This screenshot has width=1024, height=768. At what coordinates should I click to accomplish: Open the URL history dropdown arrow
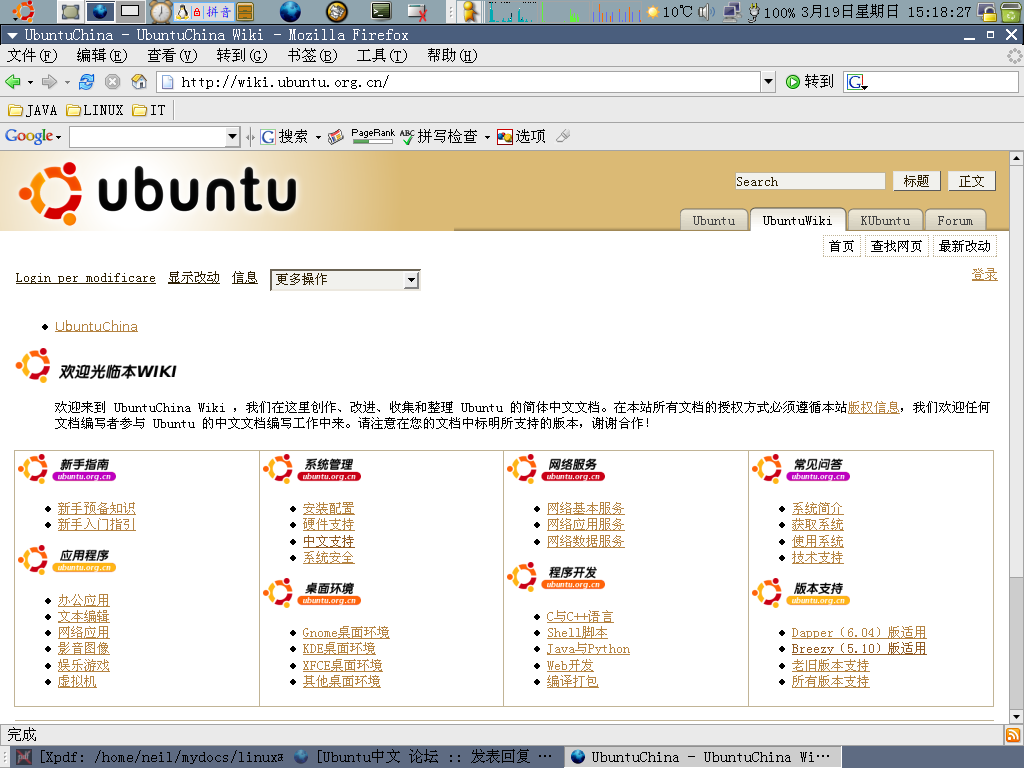click(769, 82)
